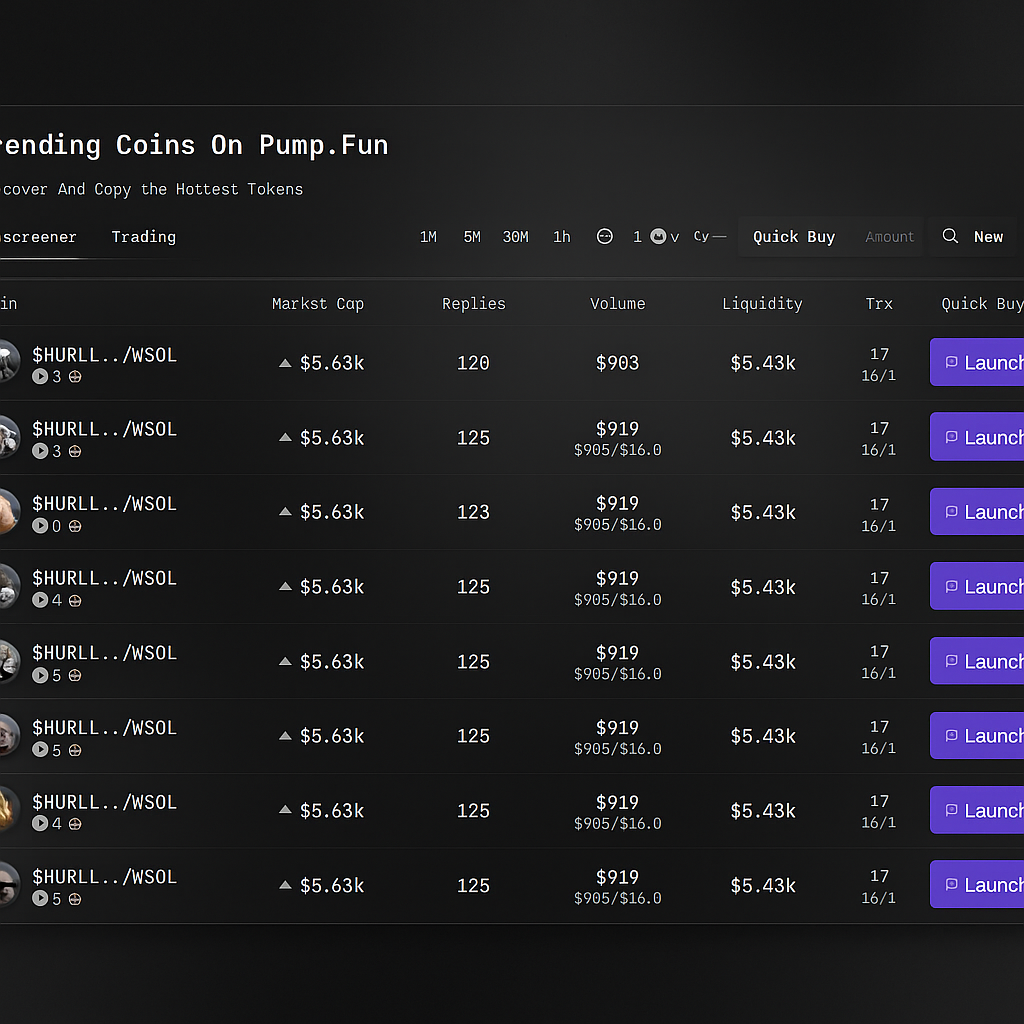The image size is (1024, 1024).
Task: Click the globe icon in the golden avatar row
Action: pos(75,824)
